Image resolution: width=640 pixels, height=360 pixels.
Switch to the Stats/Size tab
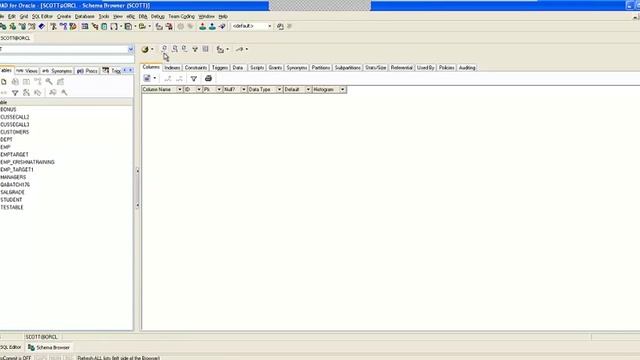coord(376,68)
